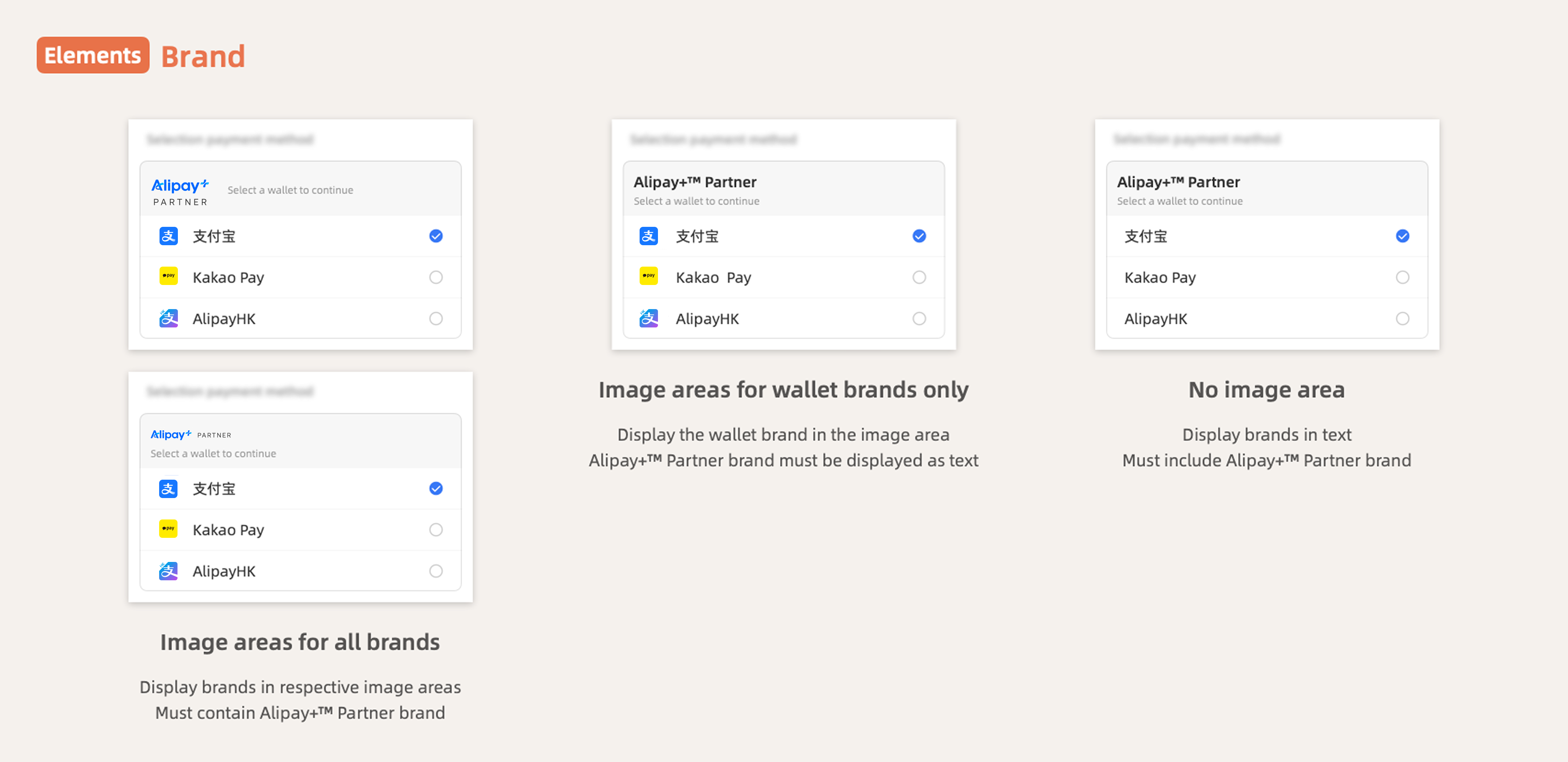Viewport: 1568px width, 762px height.
Task: Select Kakao Pay radio in top-left card
Action: point(436,278)
